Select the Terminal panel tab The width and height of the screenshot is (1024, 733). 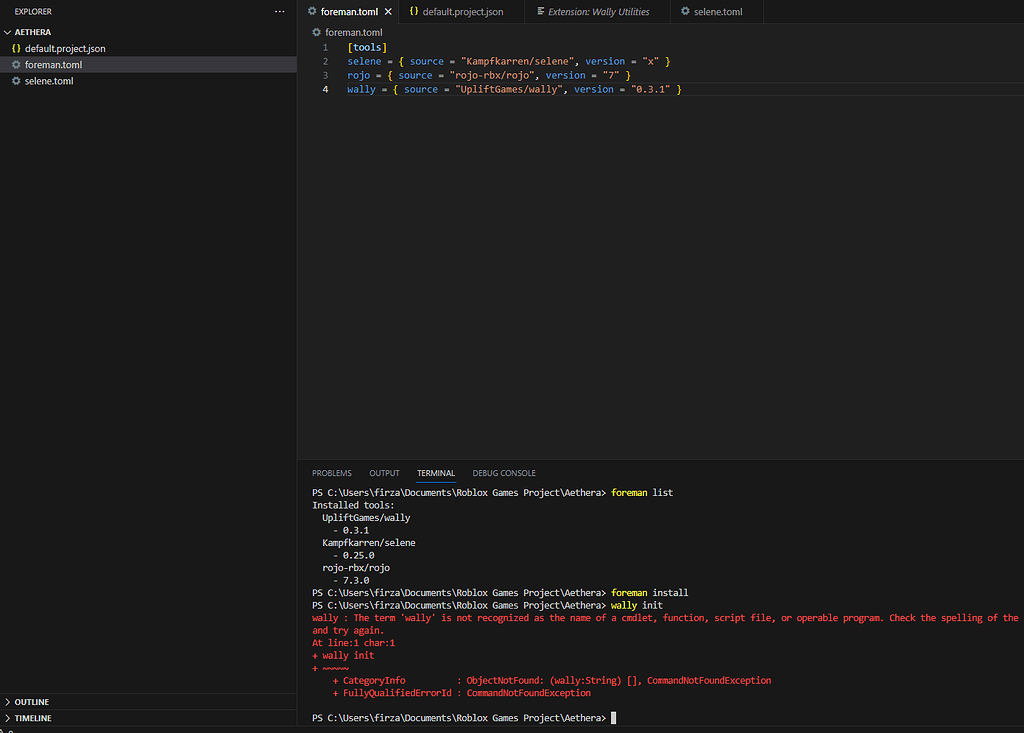435,473
